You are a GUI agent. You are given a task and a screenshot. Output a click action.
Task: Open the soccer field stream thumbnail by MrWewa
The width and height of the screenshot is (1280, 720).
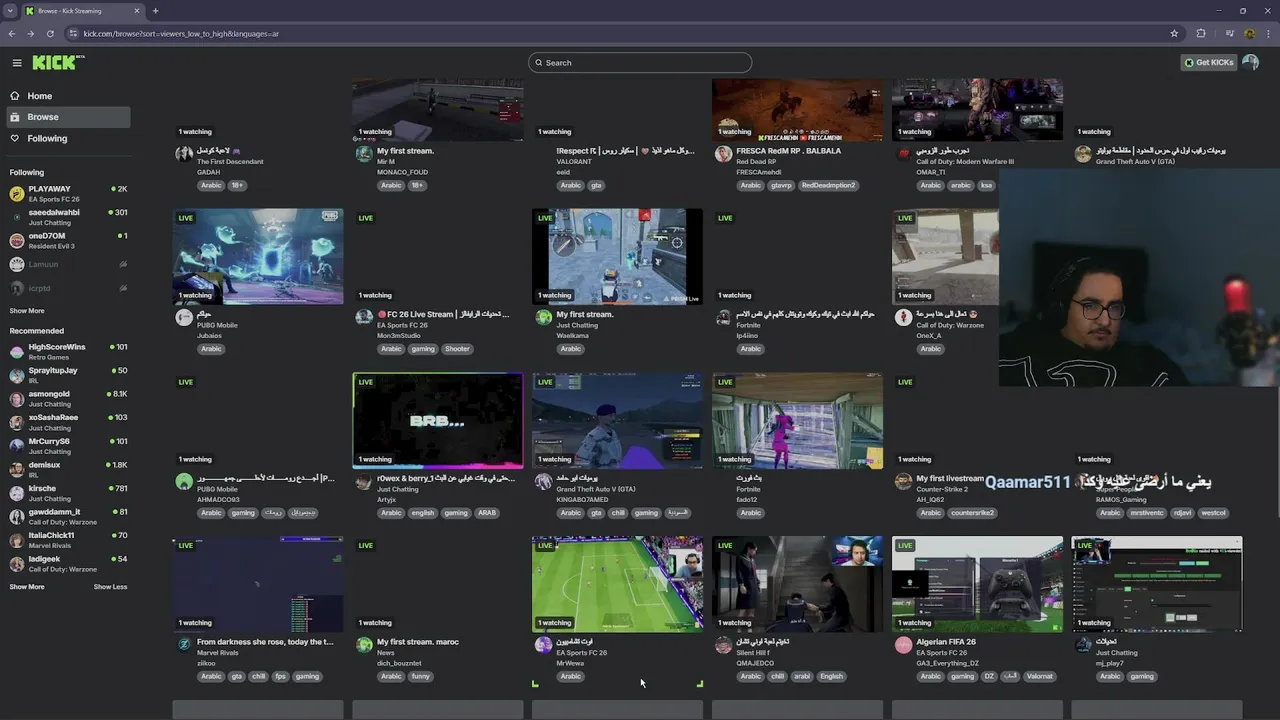coord(617,585)
